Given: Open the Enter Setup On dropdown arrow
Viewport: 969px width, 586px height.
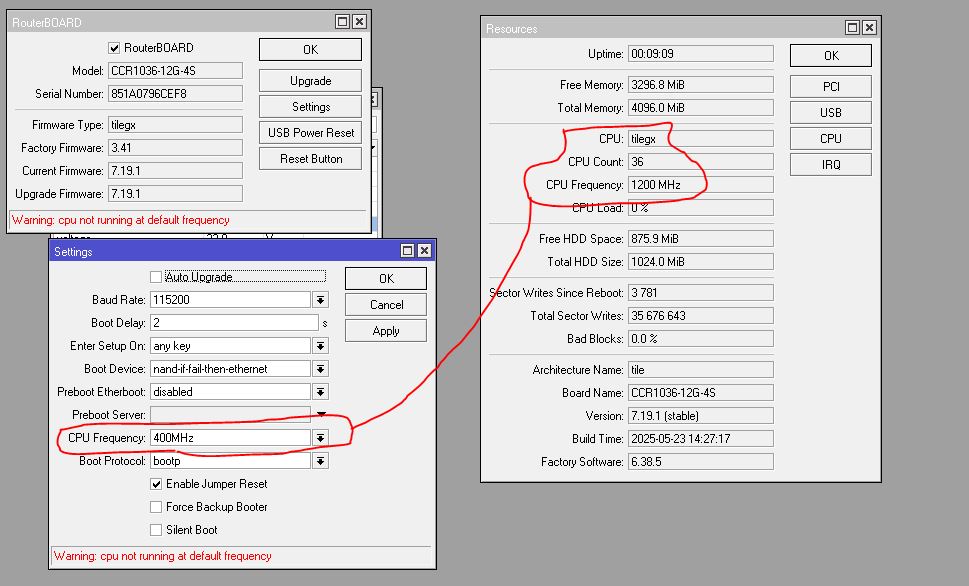Looking at the screenshot, I should pyautogui.click(x=320, y=346).
